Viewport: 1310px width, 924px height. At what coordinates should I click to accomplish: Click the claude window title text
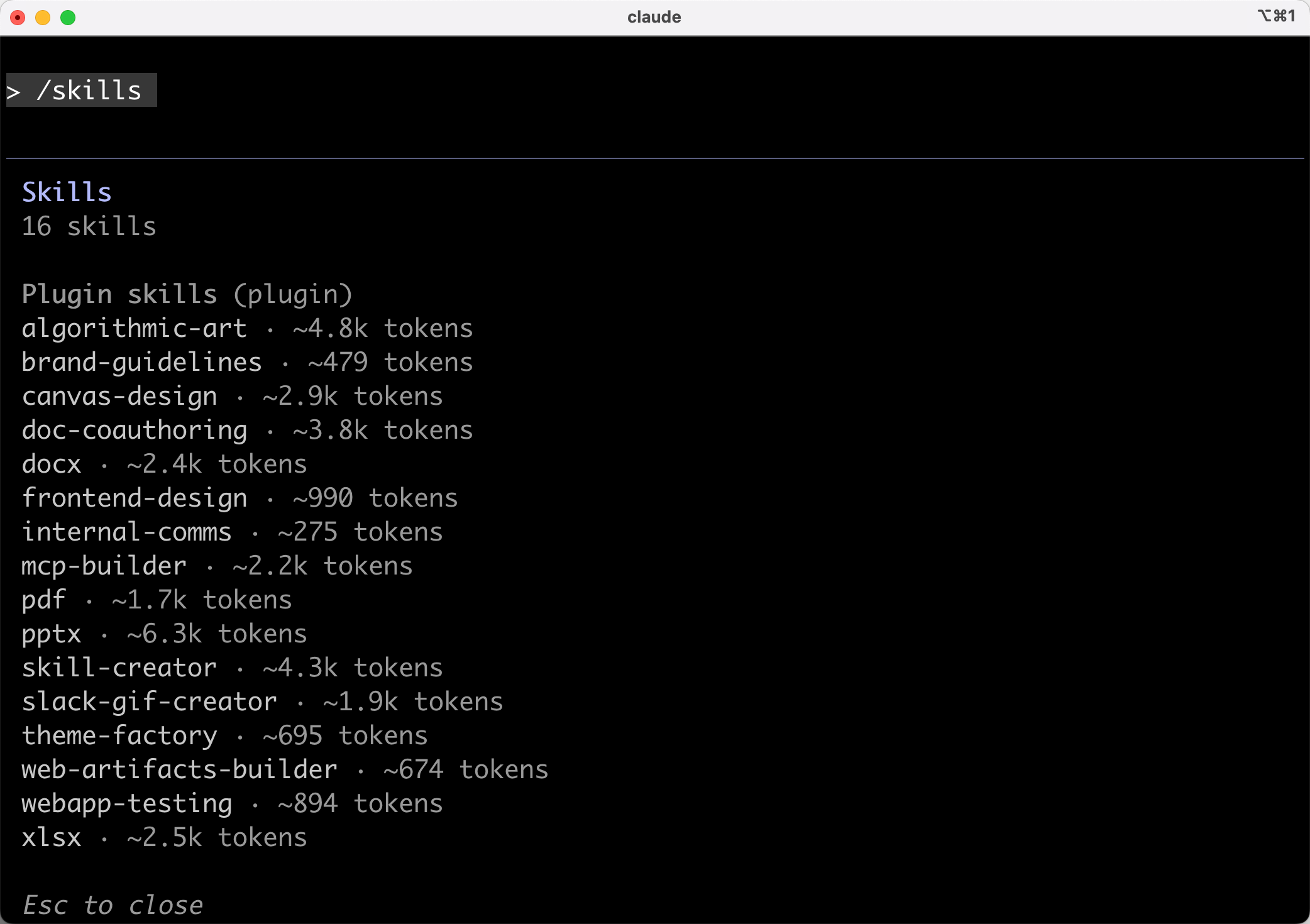tap(654, 17)
